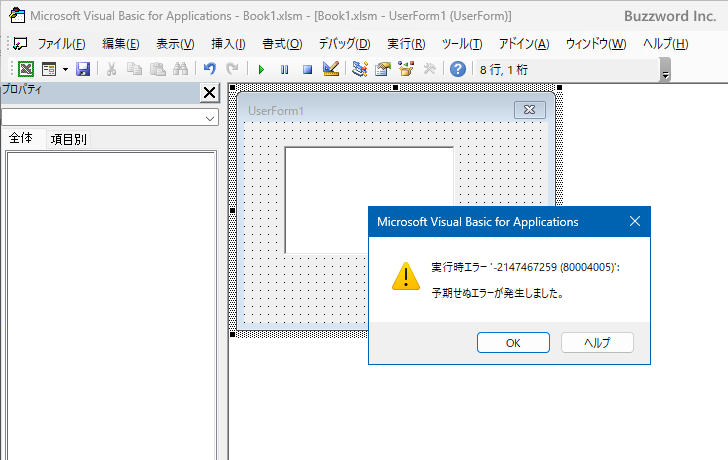
Task: Open the 編集(E) menu
Action: 121,44
